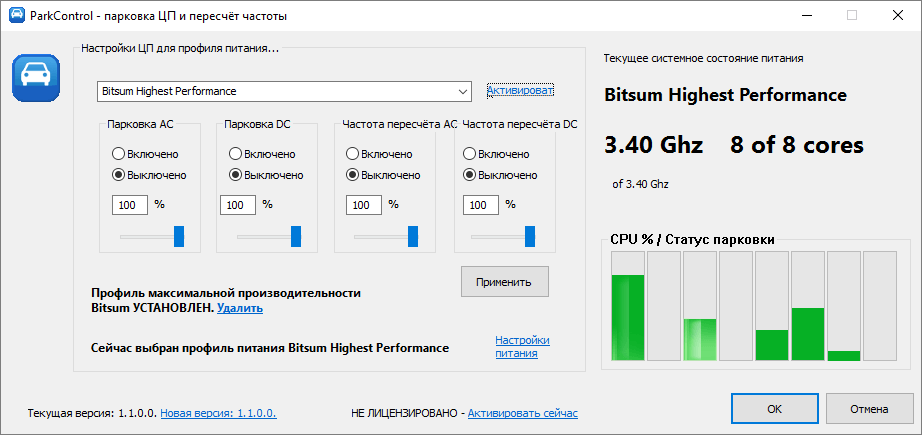This screenshot has height=435, width=922.
Task: Click the large blue car logo
Action: coord(36,78)
